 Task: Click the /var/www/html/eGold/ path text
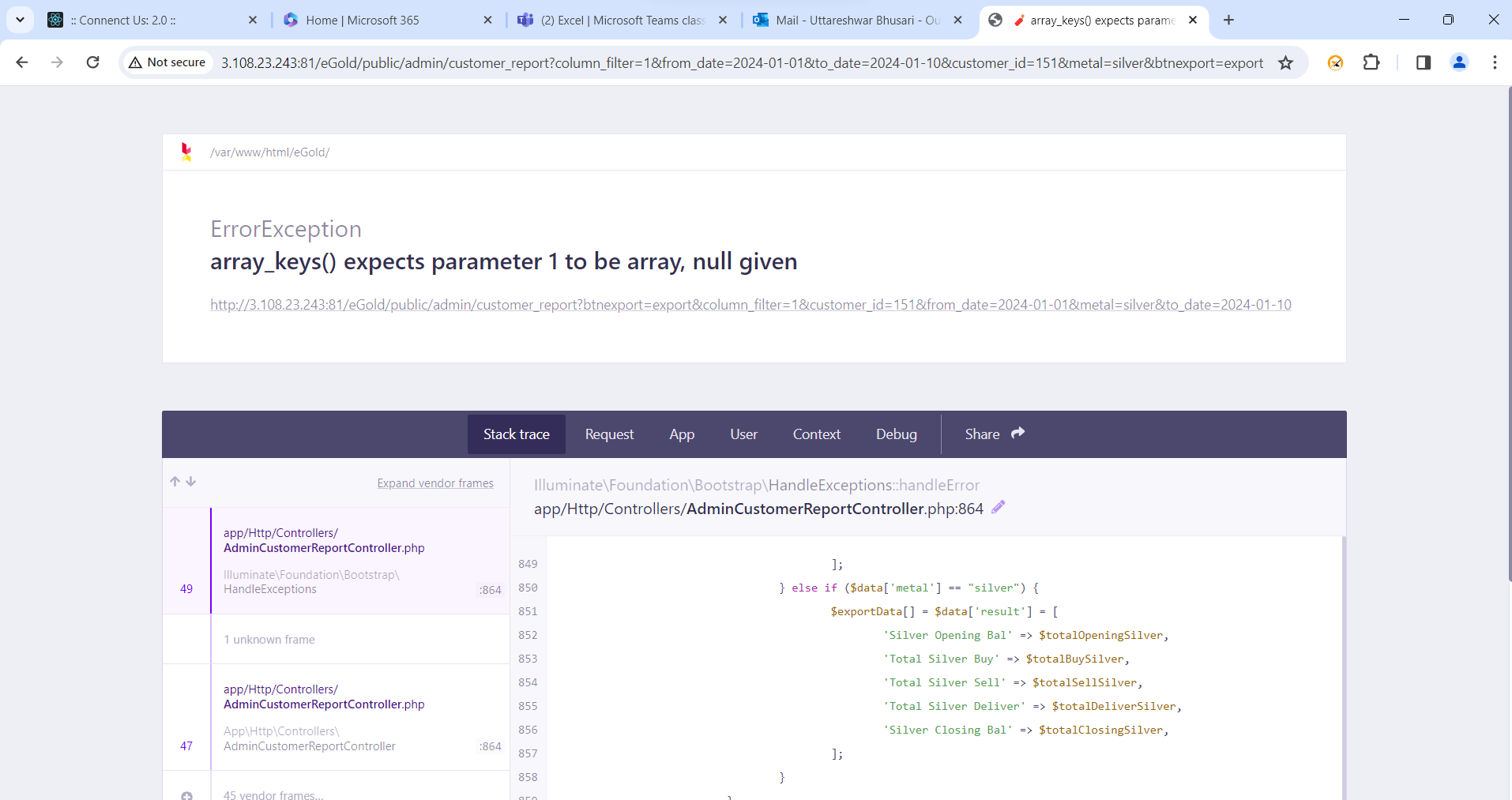click(270, 152)
